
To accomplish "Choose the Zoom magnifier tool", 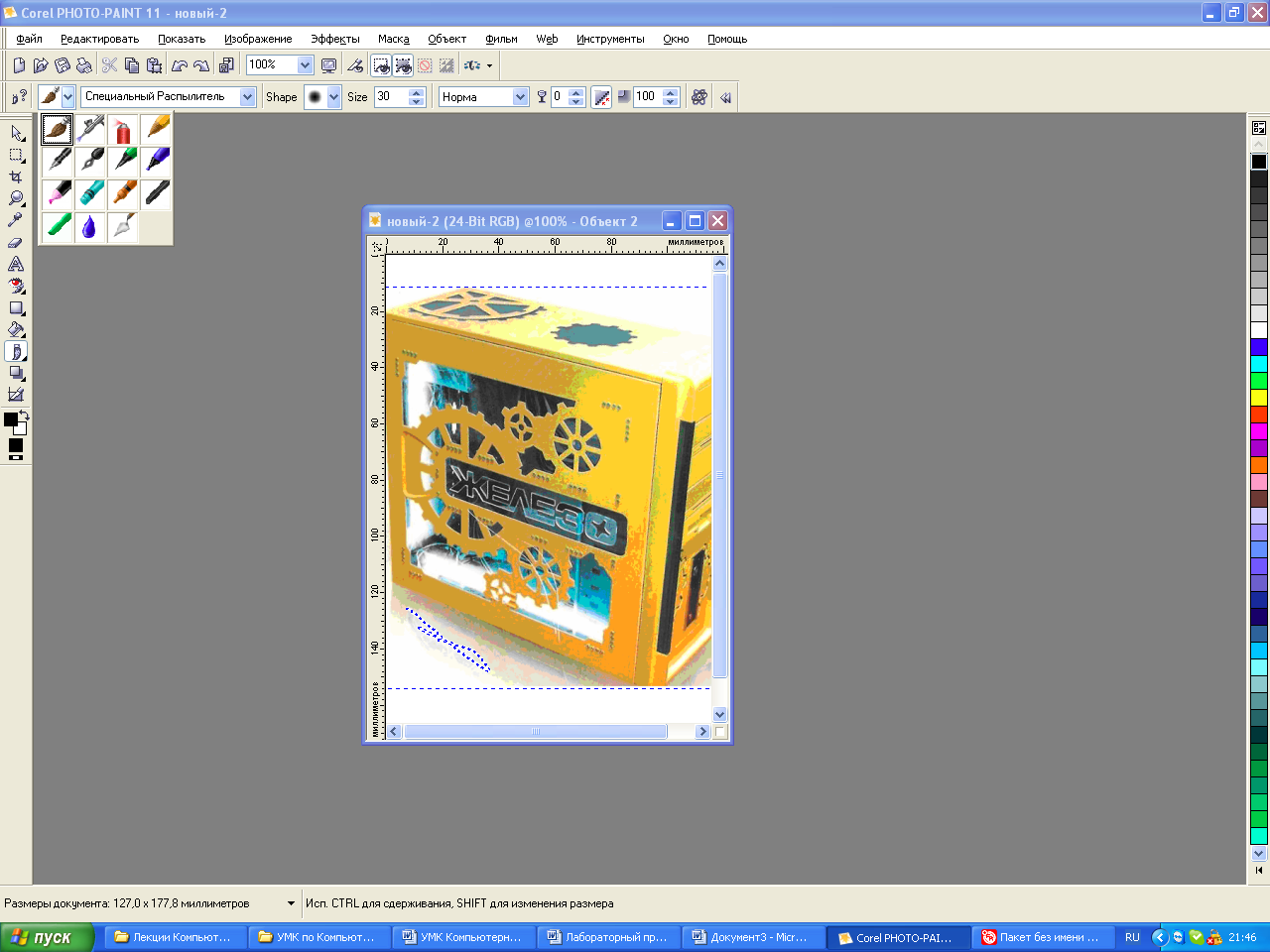I will (x=16, y=198).
